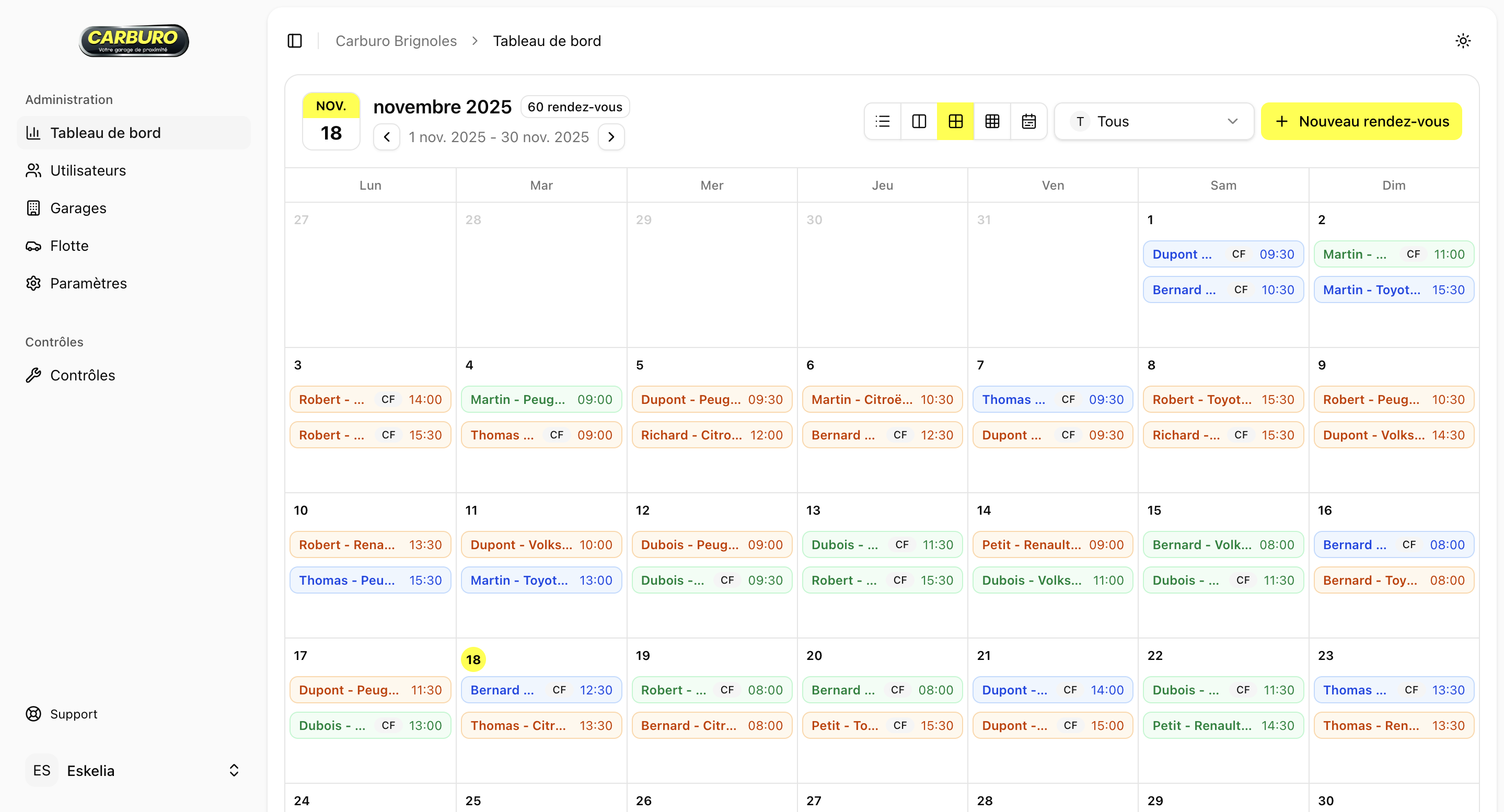Open Garages in the sidebar
This screenshot has width=1504, height=812.
pos(78,208)
